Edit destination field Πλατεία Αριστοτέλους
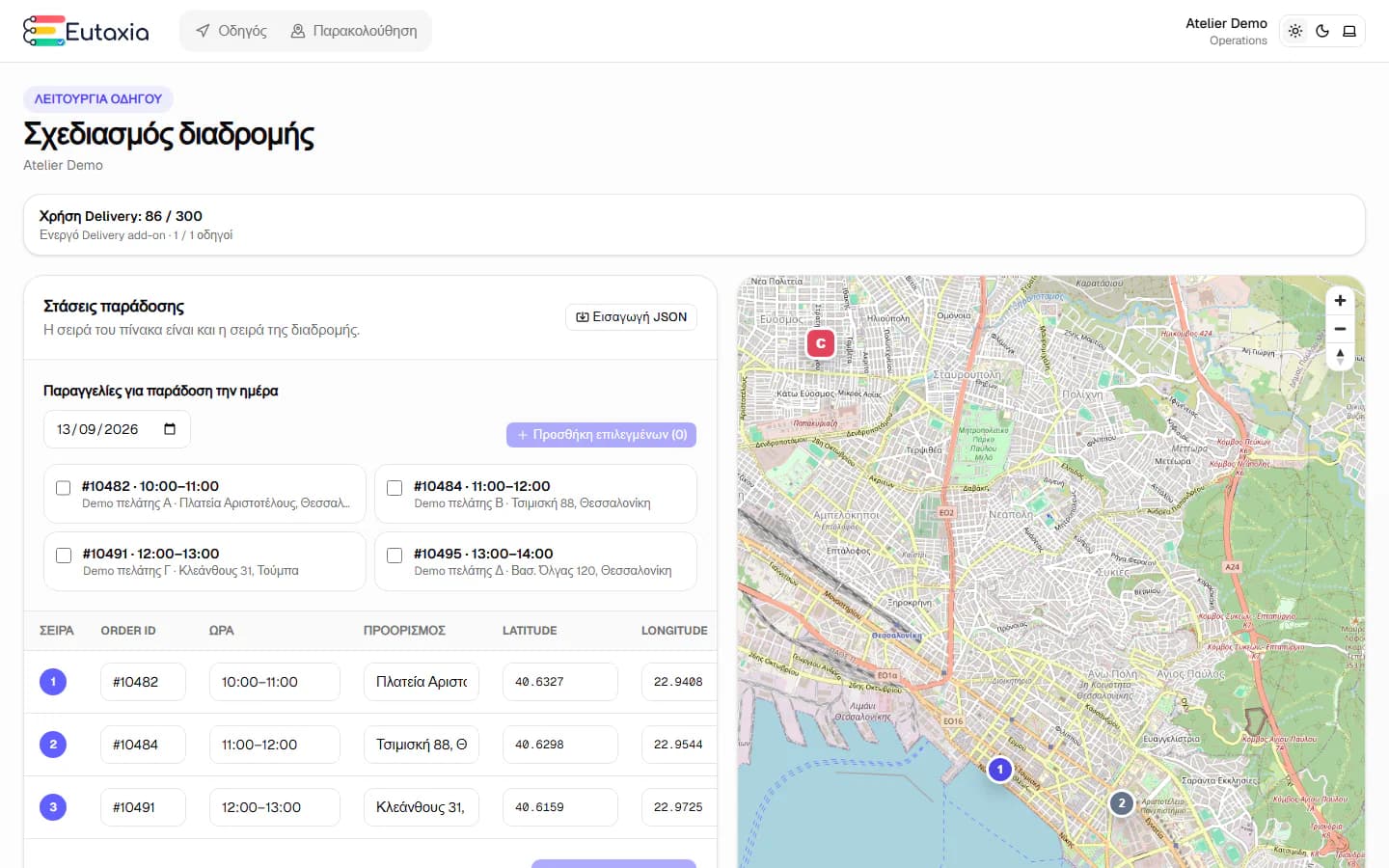Screen dimensions: 1389x868 click(422, 682)
